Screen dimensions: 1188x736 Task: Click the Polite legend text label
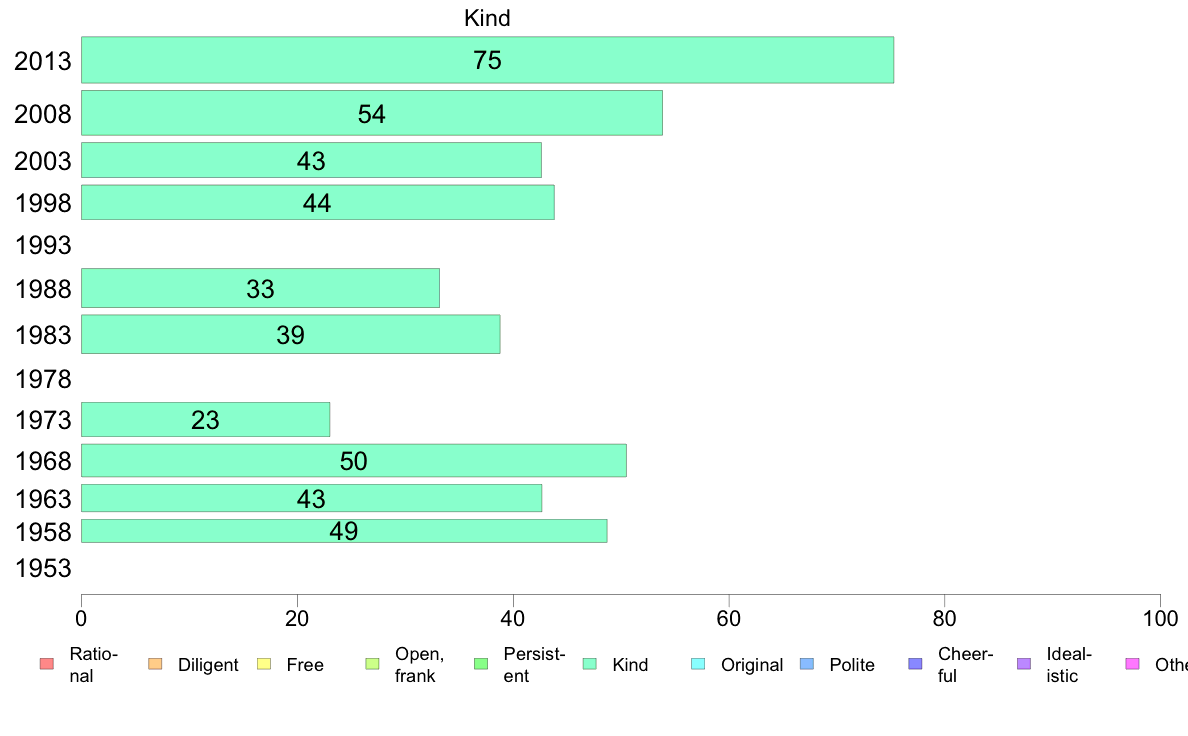coord(852,665)
